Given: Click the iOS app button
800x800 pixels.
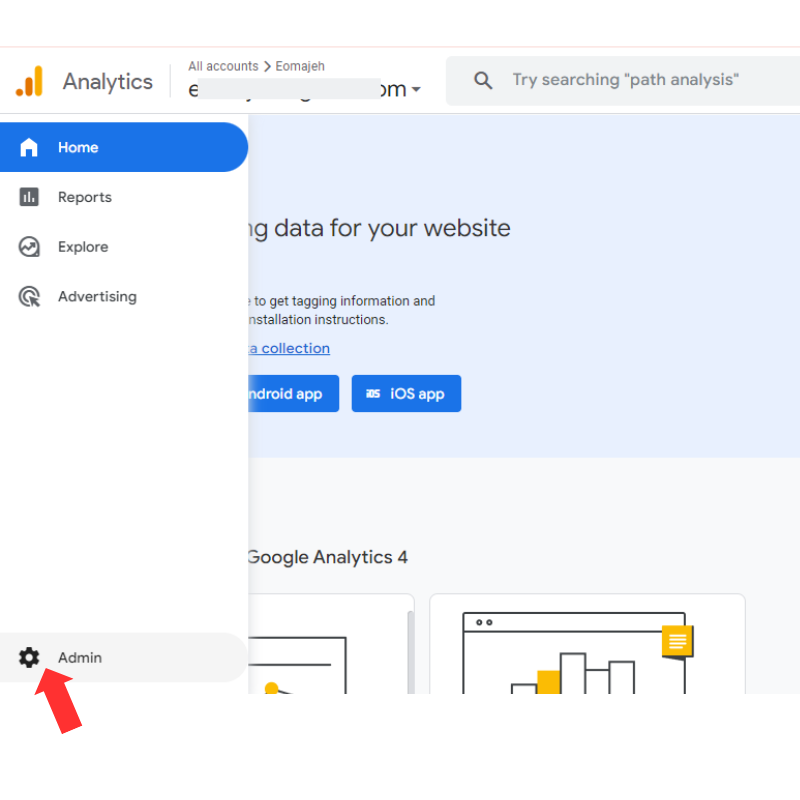Looking at the screenshot, I should pyautogui.click(x=406, y=393).
